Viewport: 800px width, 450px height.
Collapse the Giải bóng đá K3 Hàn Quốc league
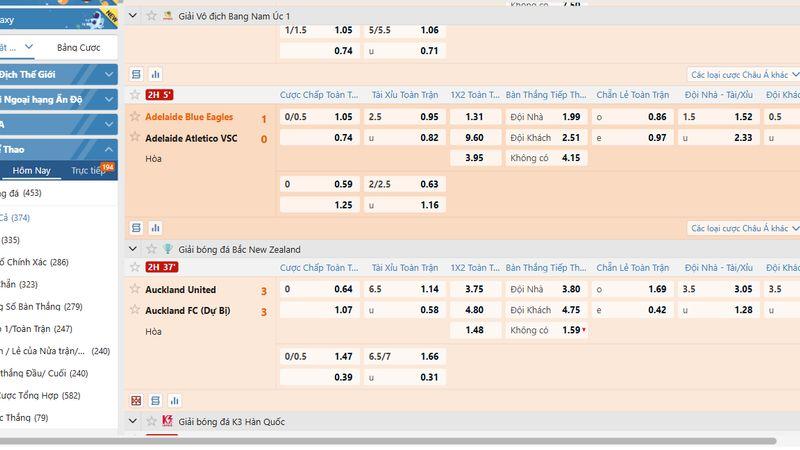click(x=133, y=421)
